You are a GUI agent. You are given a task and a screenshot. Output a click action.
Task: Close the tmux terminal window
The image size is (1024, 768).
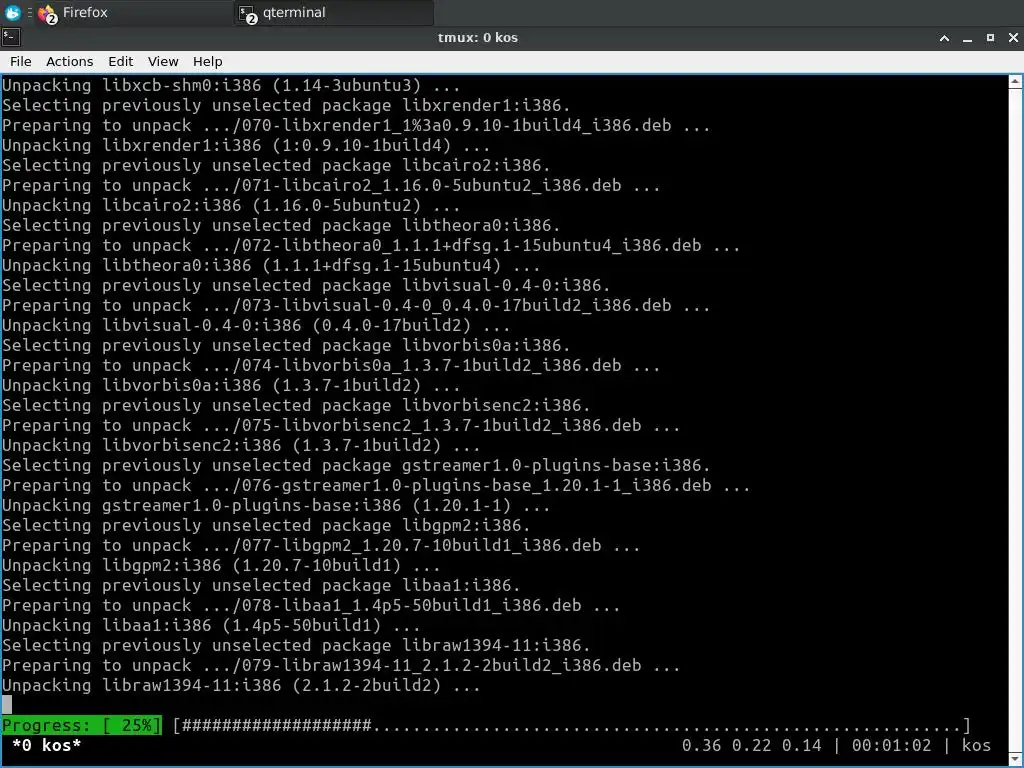pos(1013,38)
